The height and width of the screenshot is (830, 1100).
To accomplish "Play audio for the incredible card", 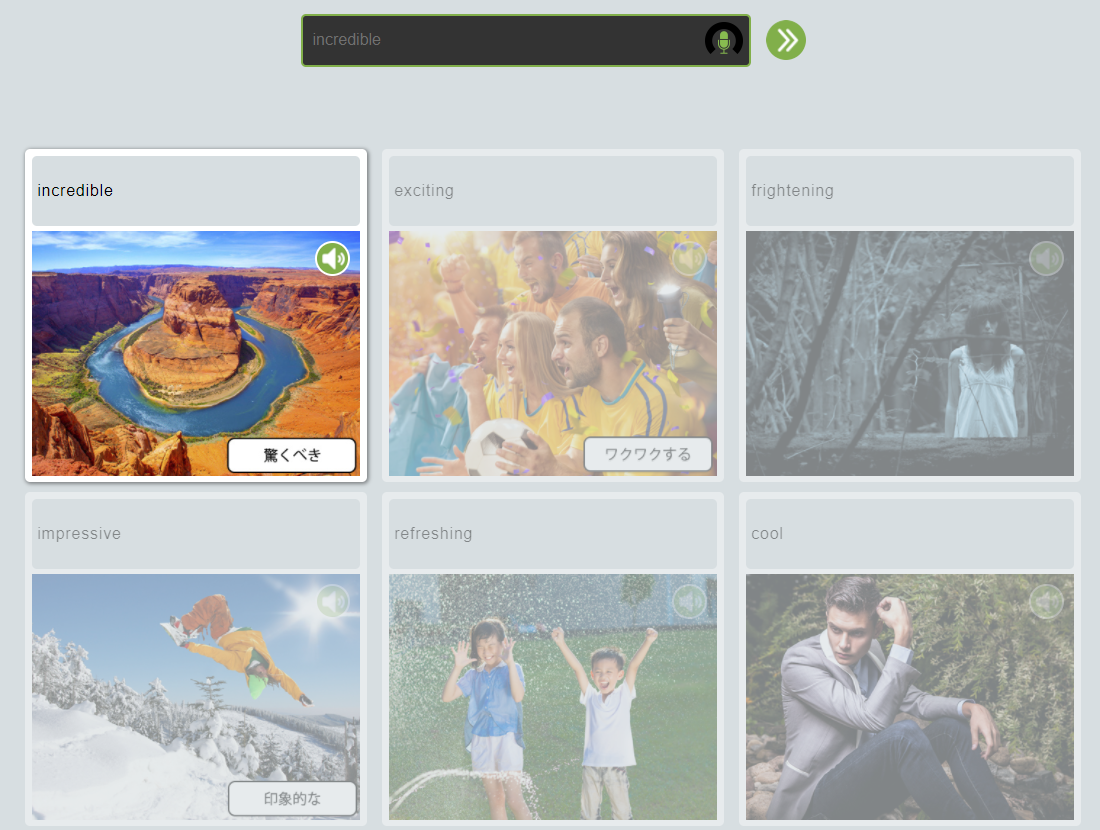I will (333, 259).
